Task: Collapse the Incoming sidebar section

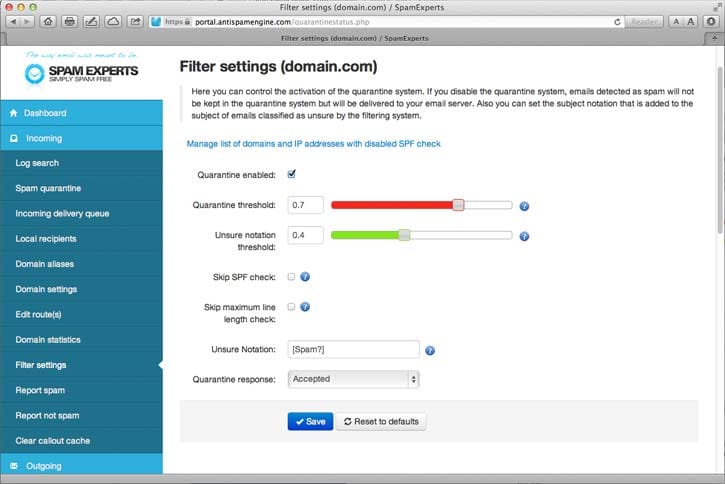Action: [x=81, y=138]
